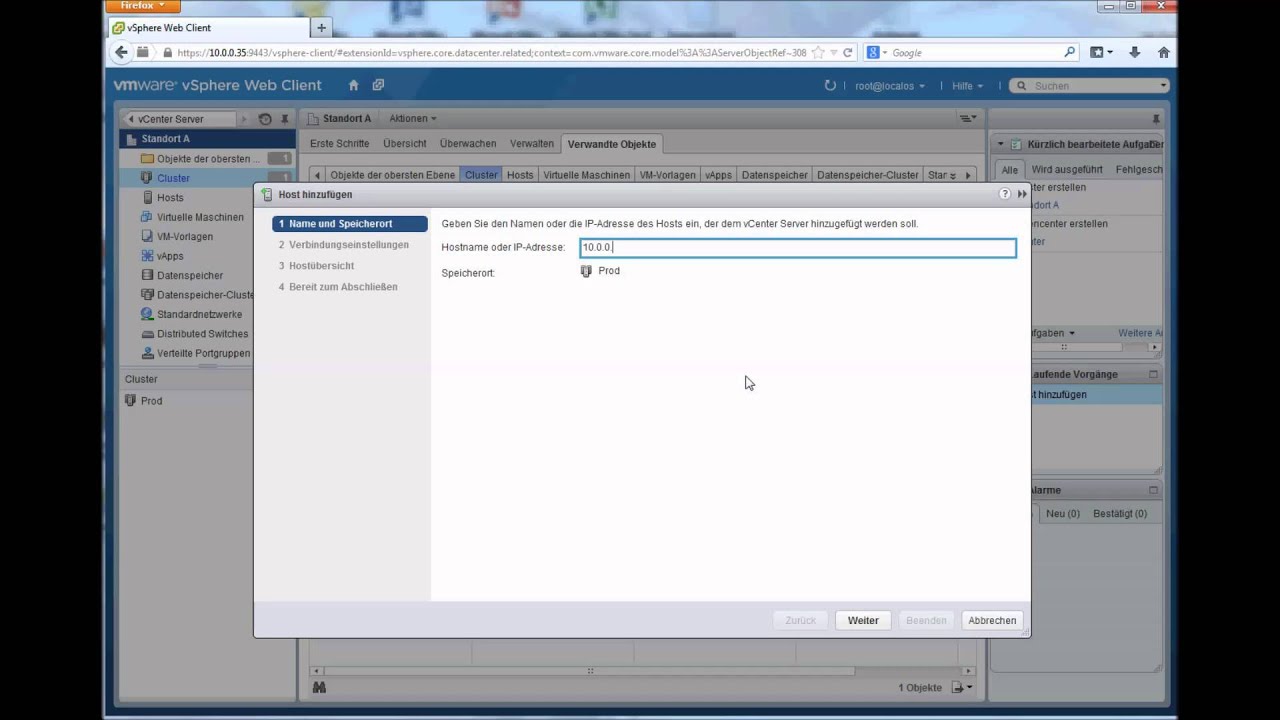The image size is (1280, 720).
Task: Maximize the Laufende Vorgänge panel
Action: [x=1153, y=375]
